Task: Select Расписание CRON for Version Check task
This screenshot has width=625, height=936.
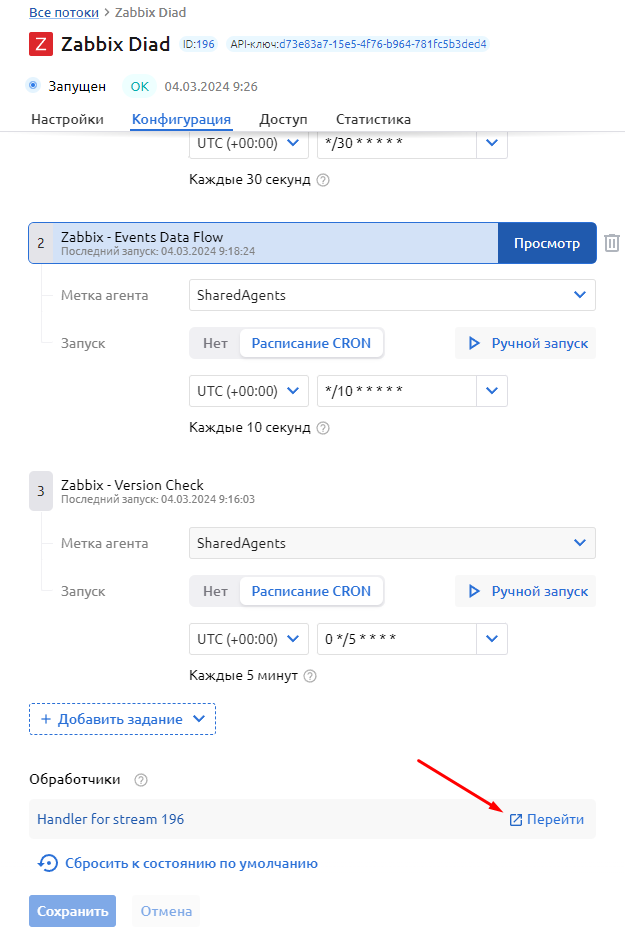Action: 311,591
